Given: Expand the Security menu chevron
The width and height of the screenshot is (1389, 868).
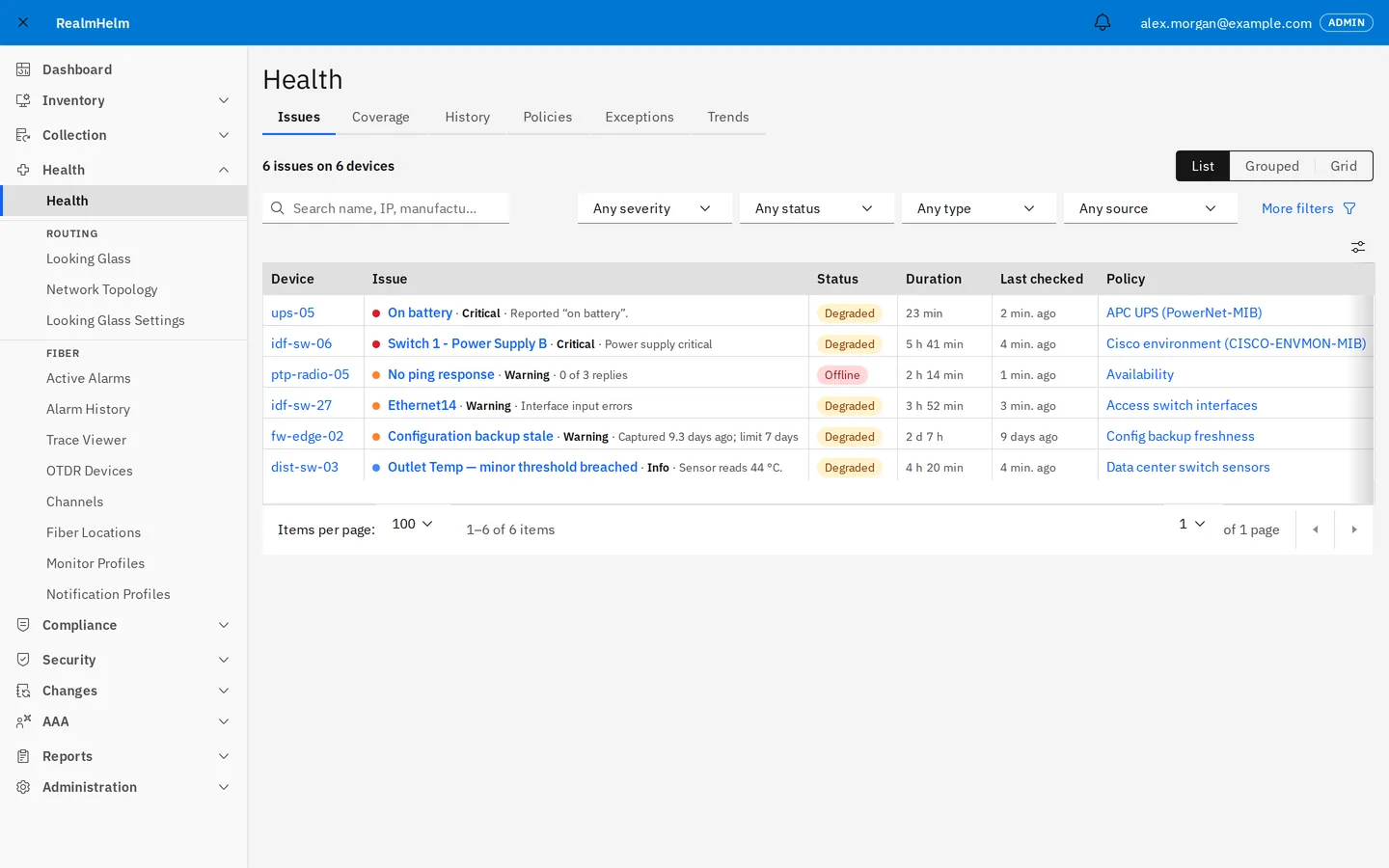Looking at the screenshot, I should pos(224,660).
